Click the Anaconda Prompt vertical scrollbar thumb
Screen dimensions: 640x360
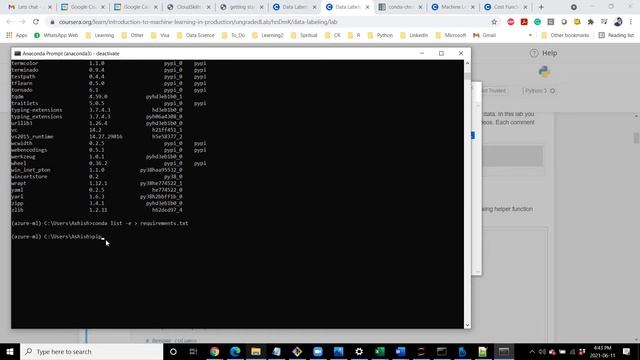tap(467, 76)
